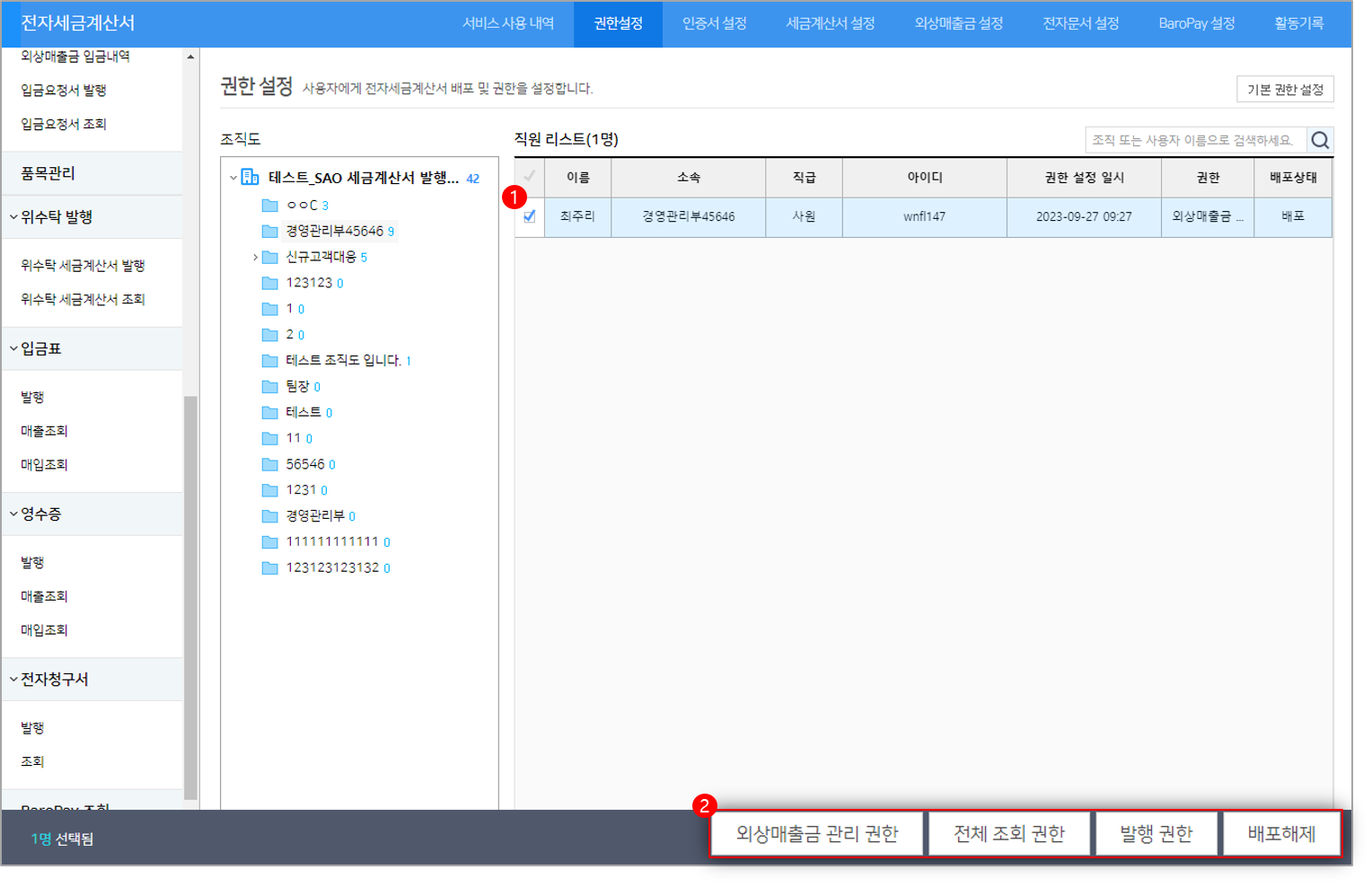Open the 외상매출금 설정 tab
The height and width of the screenshot is (887, 1372).
[x=959, y=23]
